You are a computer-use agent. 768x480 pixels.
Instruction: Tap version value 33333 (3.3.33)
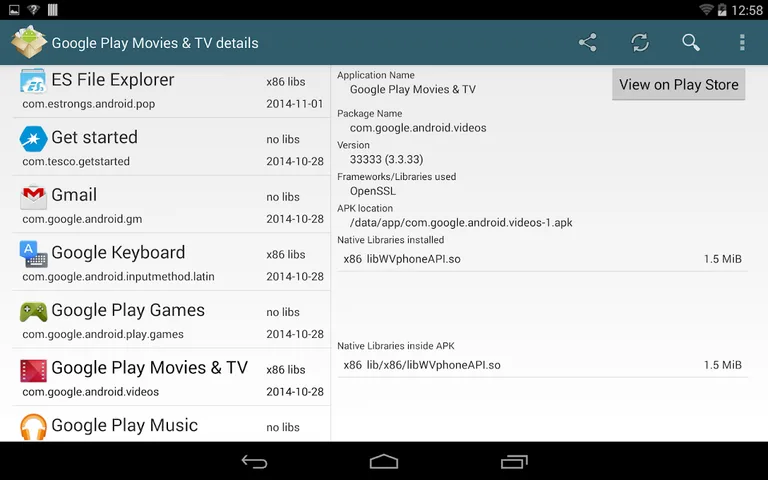pos(386,159)
